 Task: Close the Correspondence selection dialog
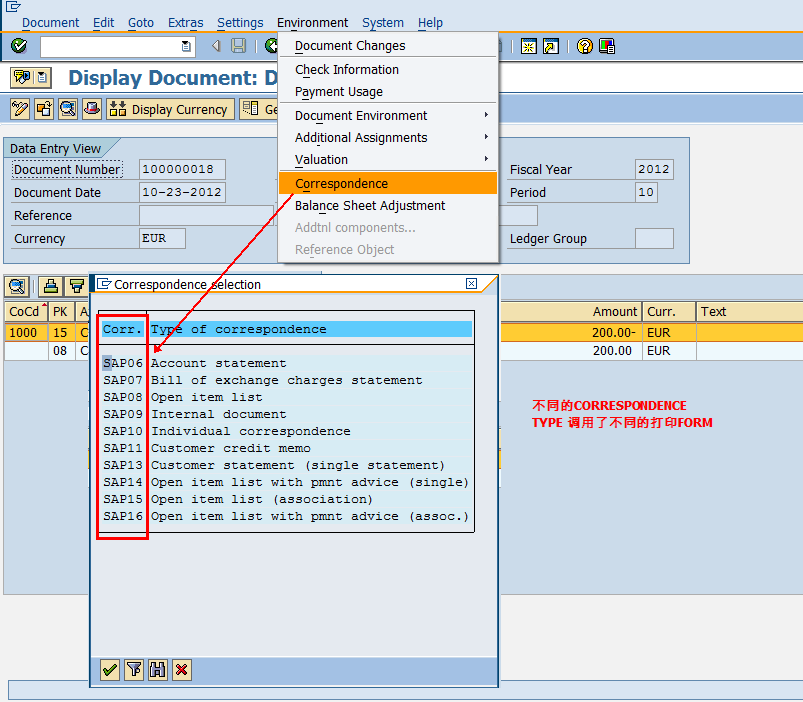472,284
